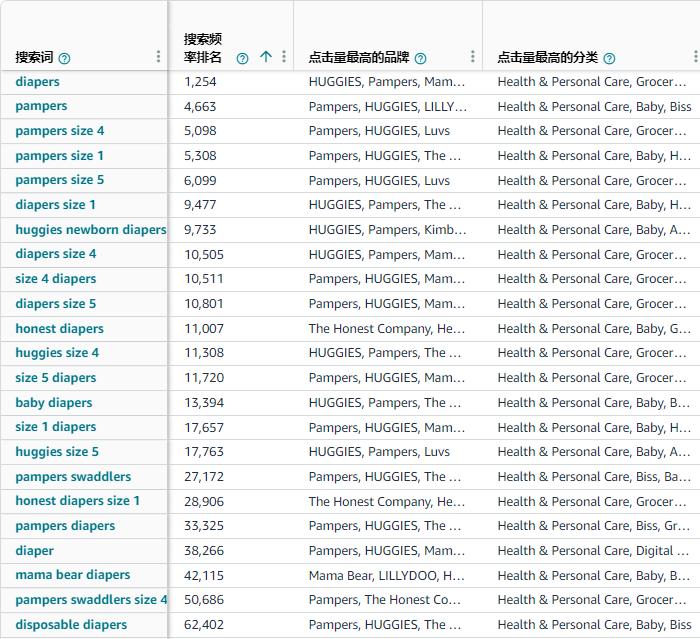
Task: Open the 'pampers swaddlers' link
Action: tap(73, 477)
